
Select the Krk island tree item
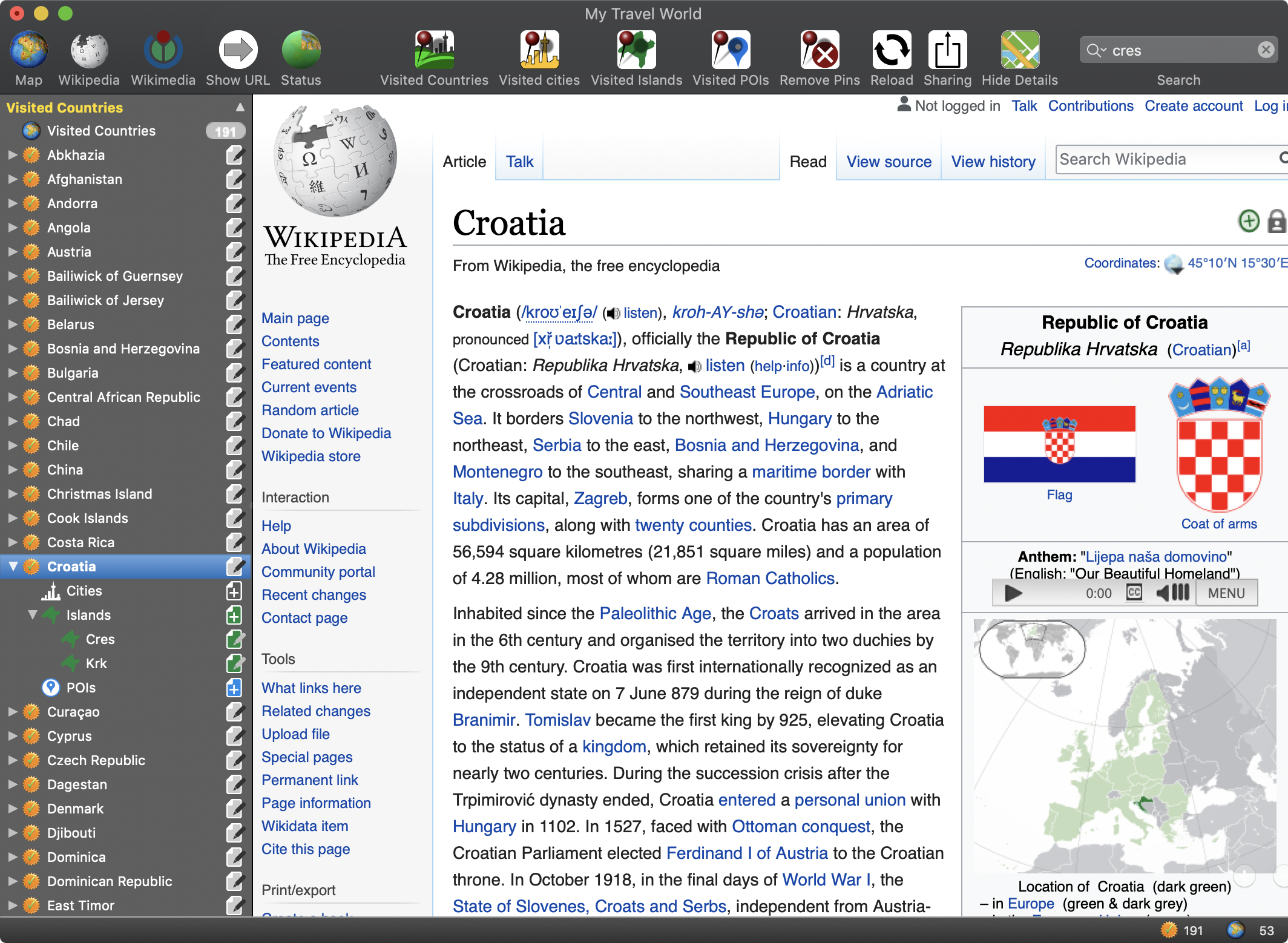(x=96, y=663)
